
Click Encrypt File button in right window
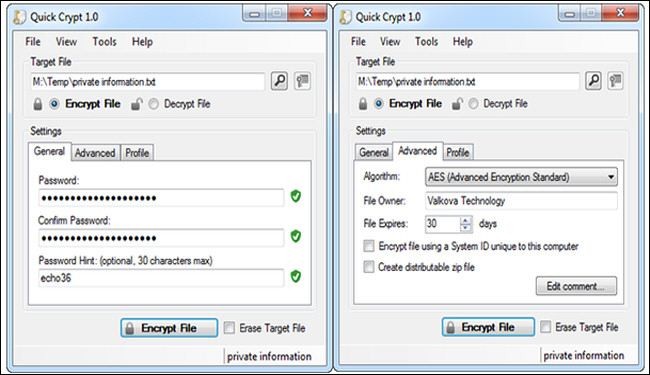tap(488, 327)
